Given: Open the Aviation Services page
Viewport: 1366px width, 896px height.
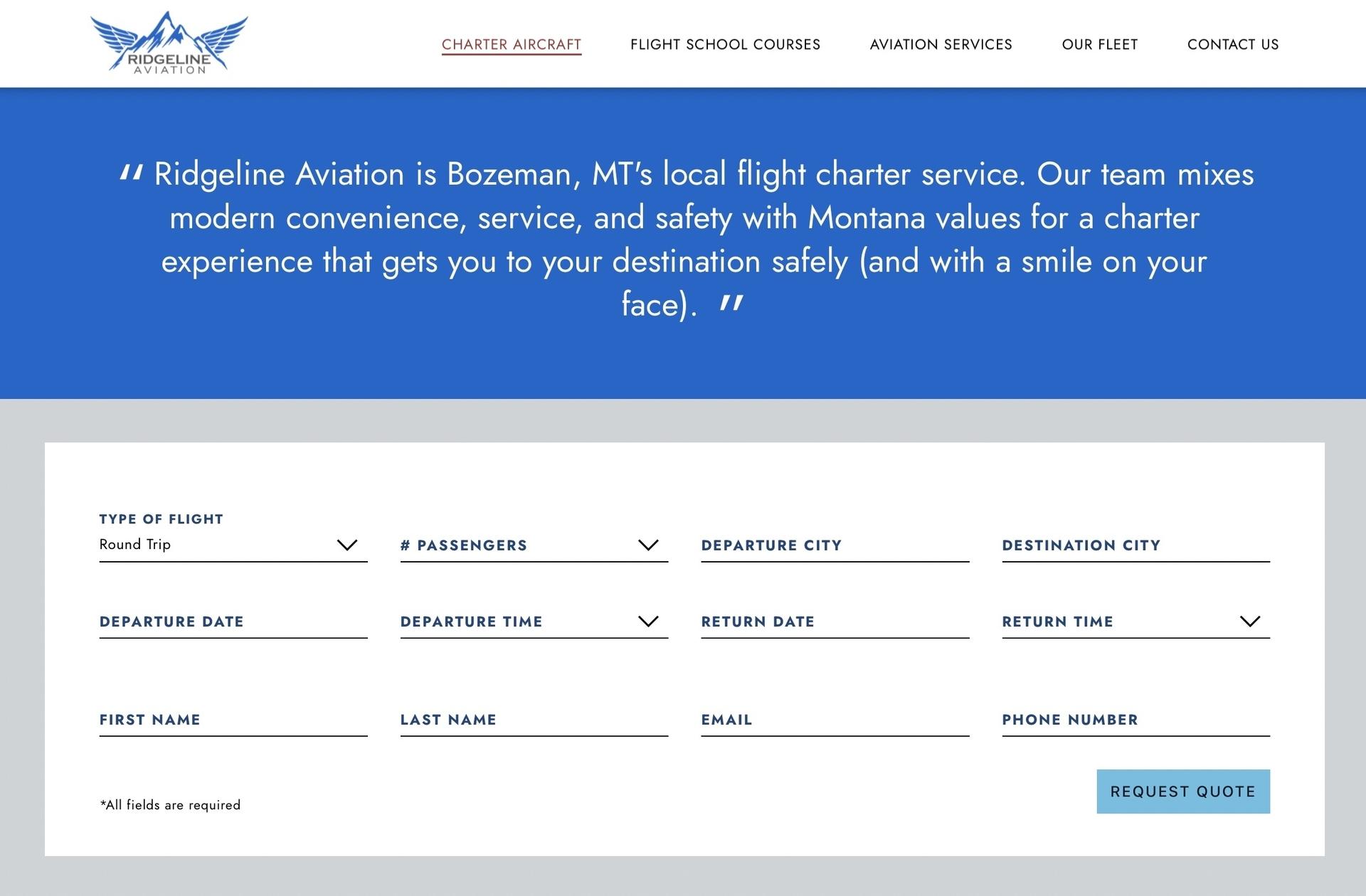Looking at the screenshot, I should click(x=941, y=44).
